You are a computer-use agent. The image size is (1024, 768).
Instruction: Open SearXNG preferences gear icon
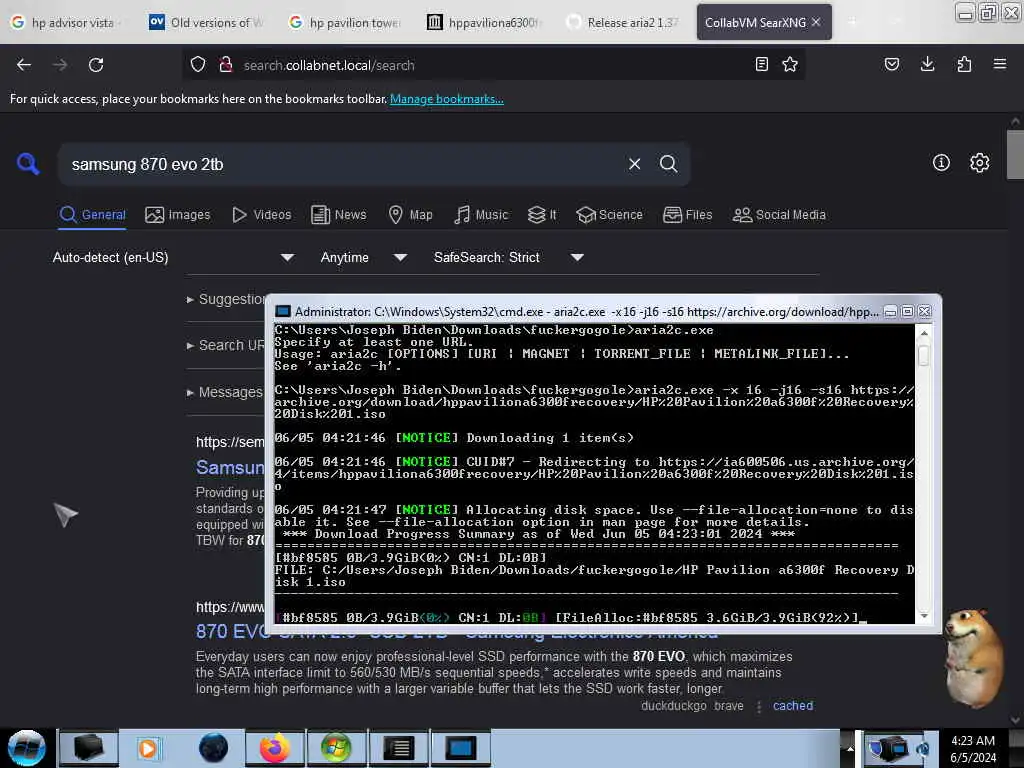click(x=980, y=163)
